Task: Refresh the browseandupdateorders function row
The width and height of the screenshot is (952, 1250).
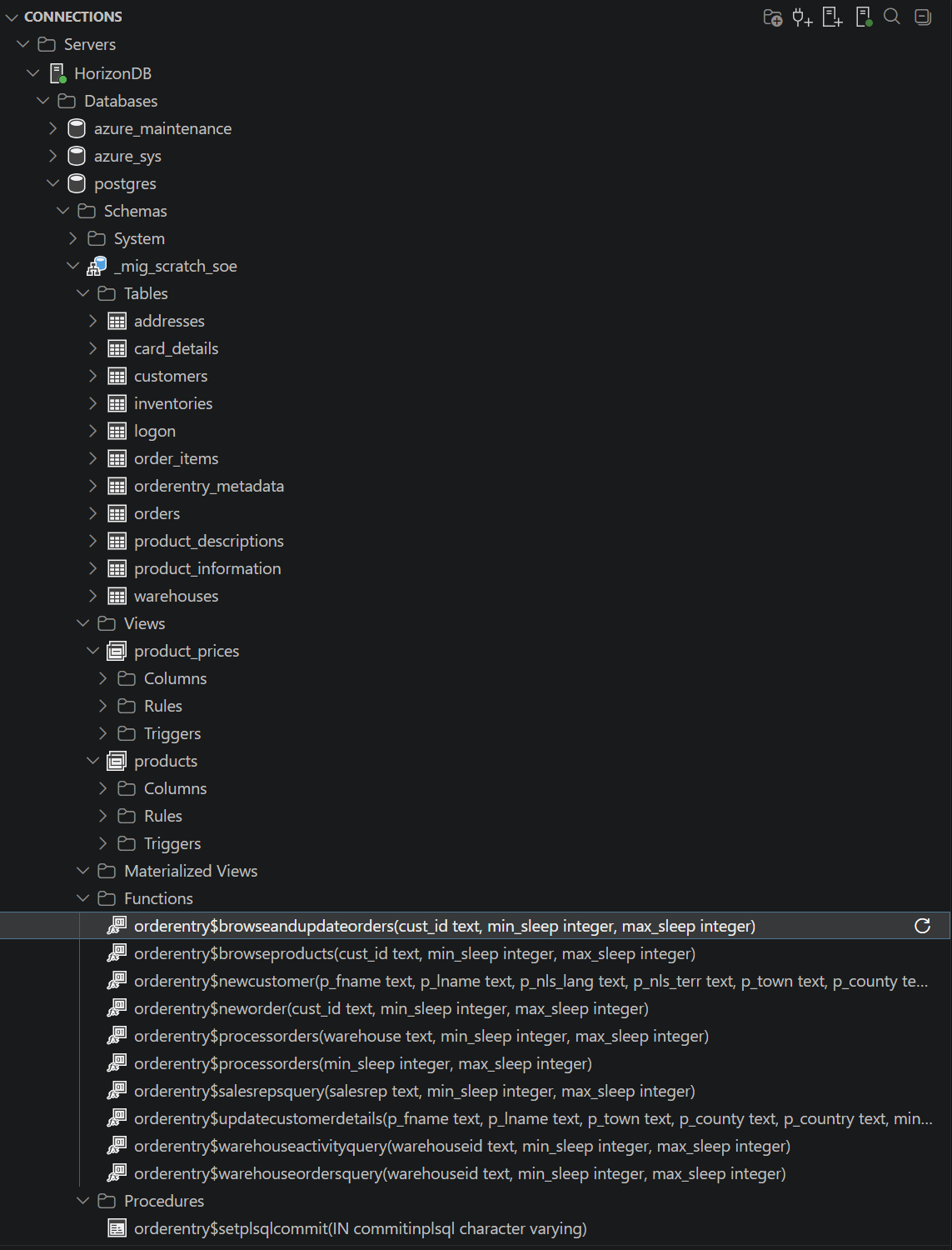Action: pyautogui.click(x=923, y=926)
